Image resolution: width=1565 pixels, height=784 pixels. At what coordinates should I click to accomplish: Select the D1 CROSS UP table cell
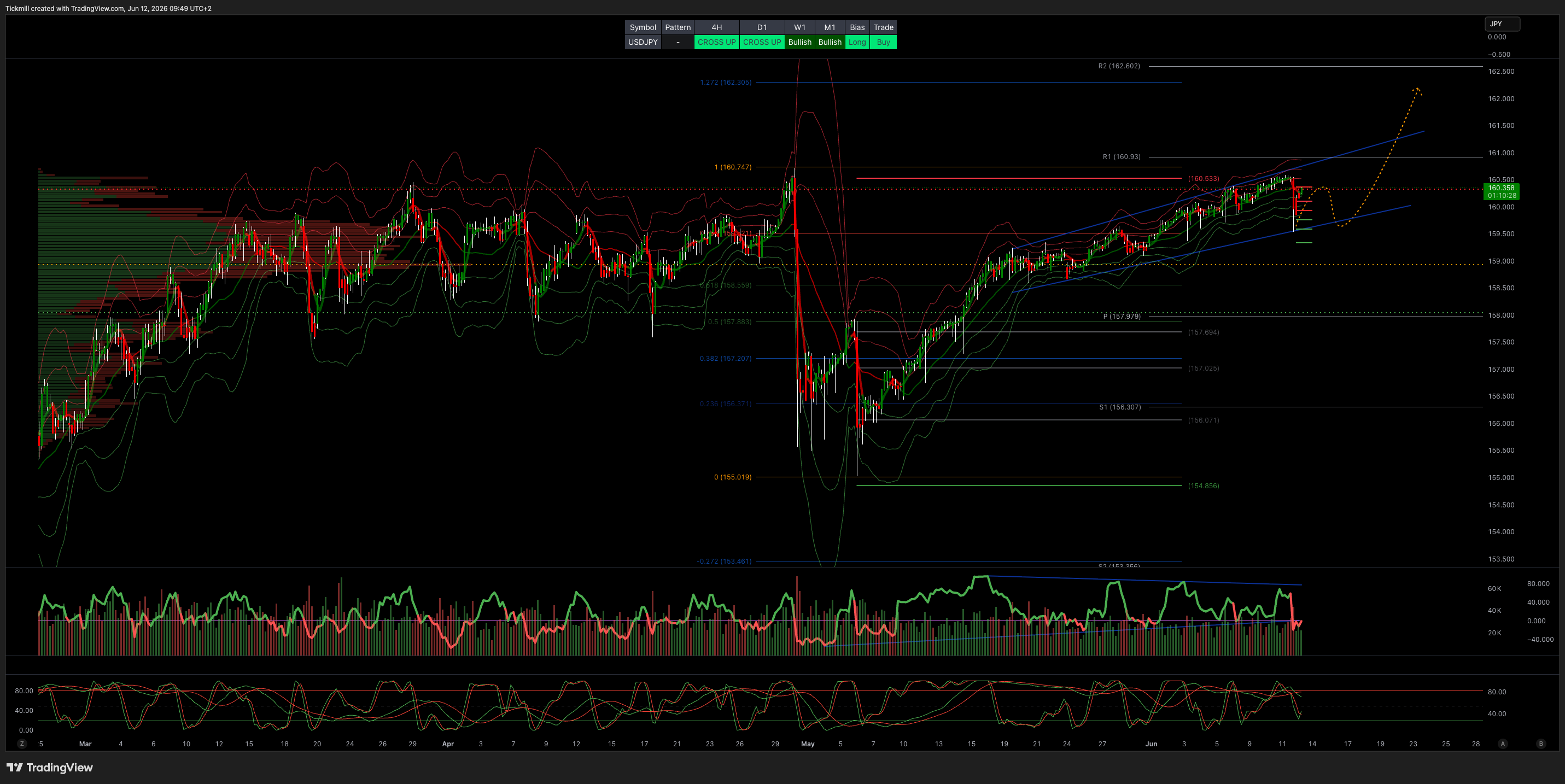tap(762, 42)
